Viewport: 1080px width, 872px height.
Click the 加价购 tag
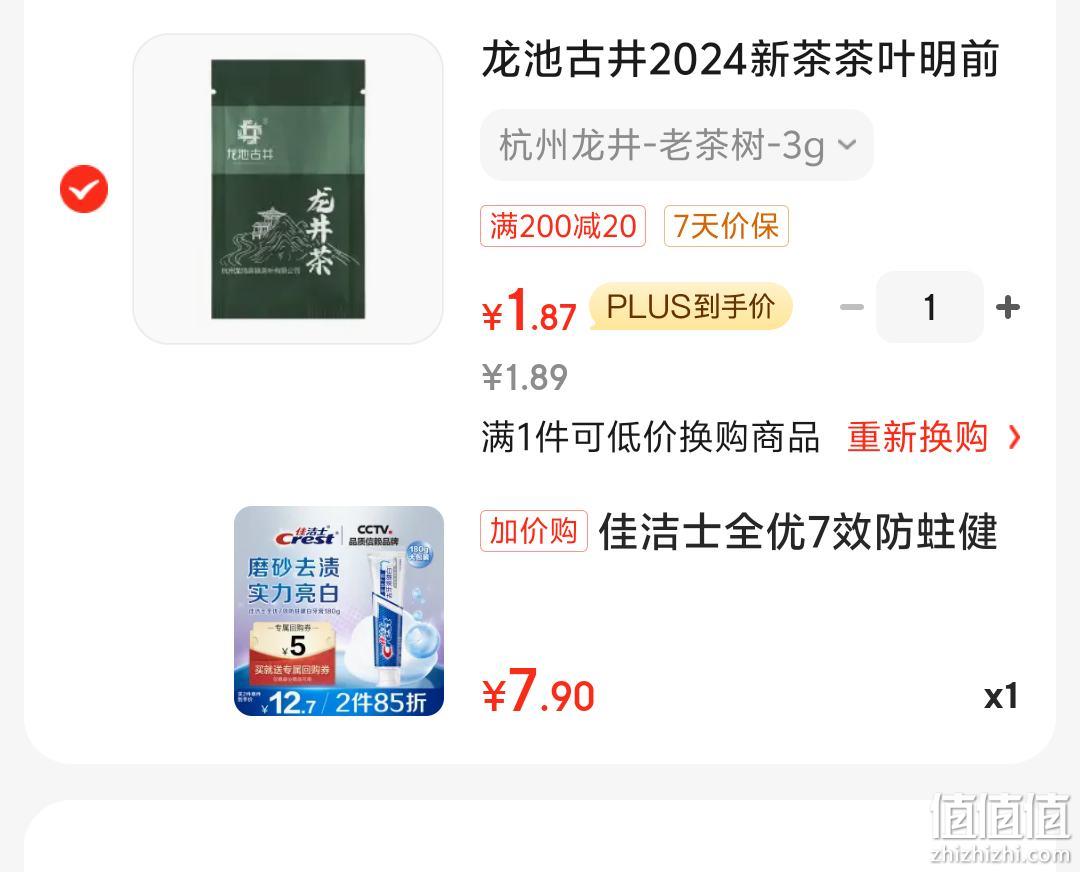click(x=534, y=531)
